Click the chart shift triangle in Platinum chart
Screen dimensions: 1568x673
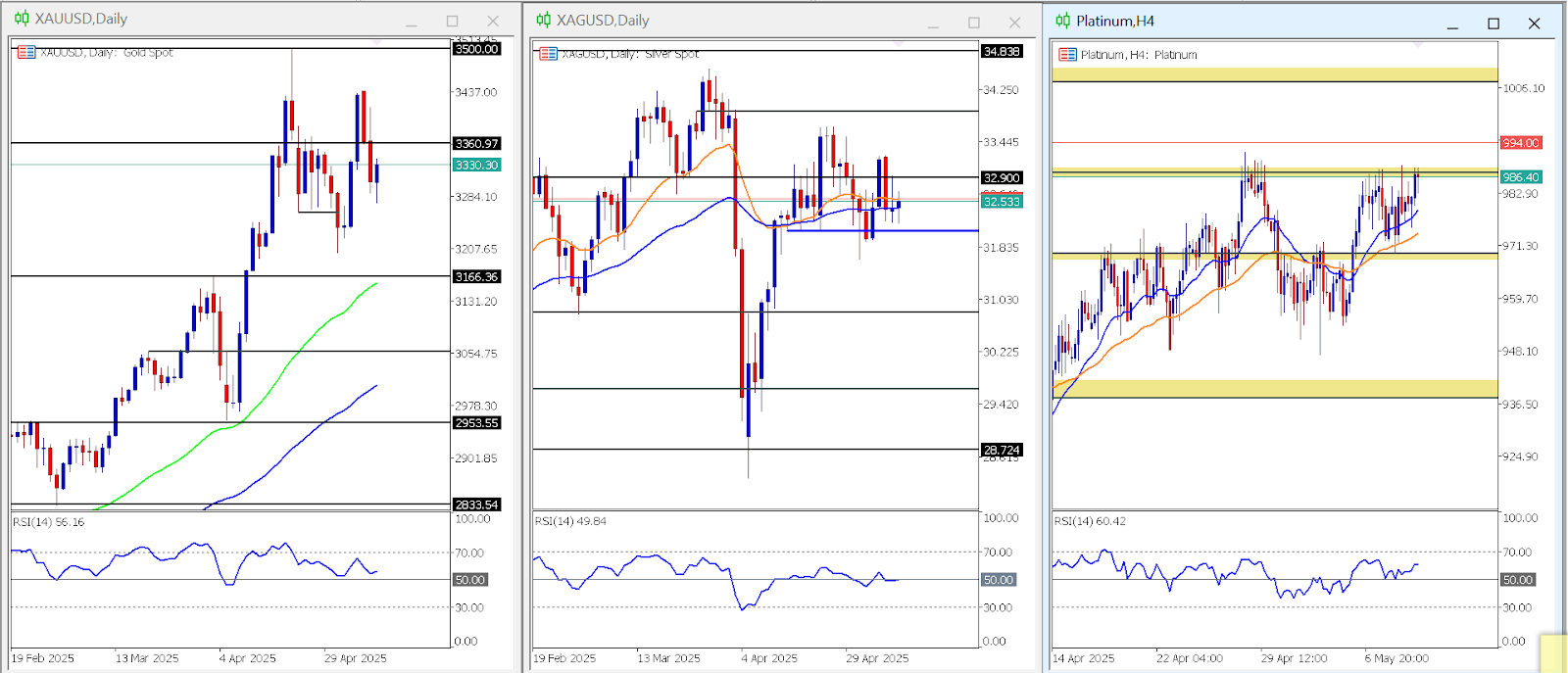[1419, 44]
